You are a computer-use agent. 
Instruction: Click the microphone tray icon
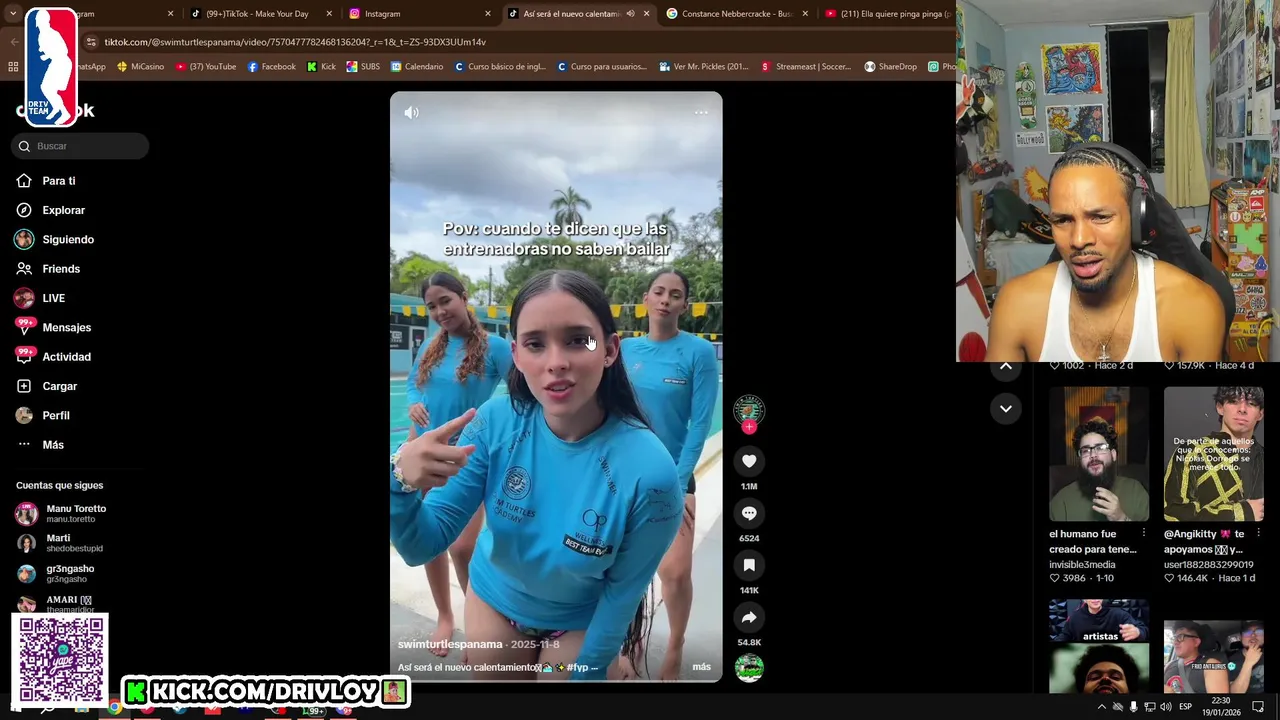click(x=1133, y=707)
